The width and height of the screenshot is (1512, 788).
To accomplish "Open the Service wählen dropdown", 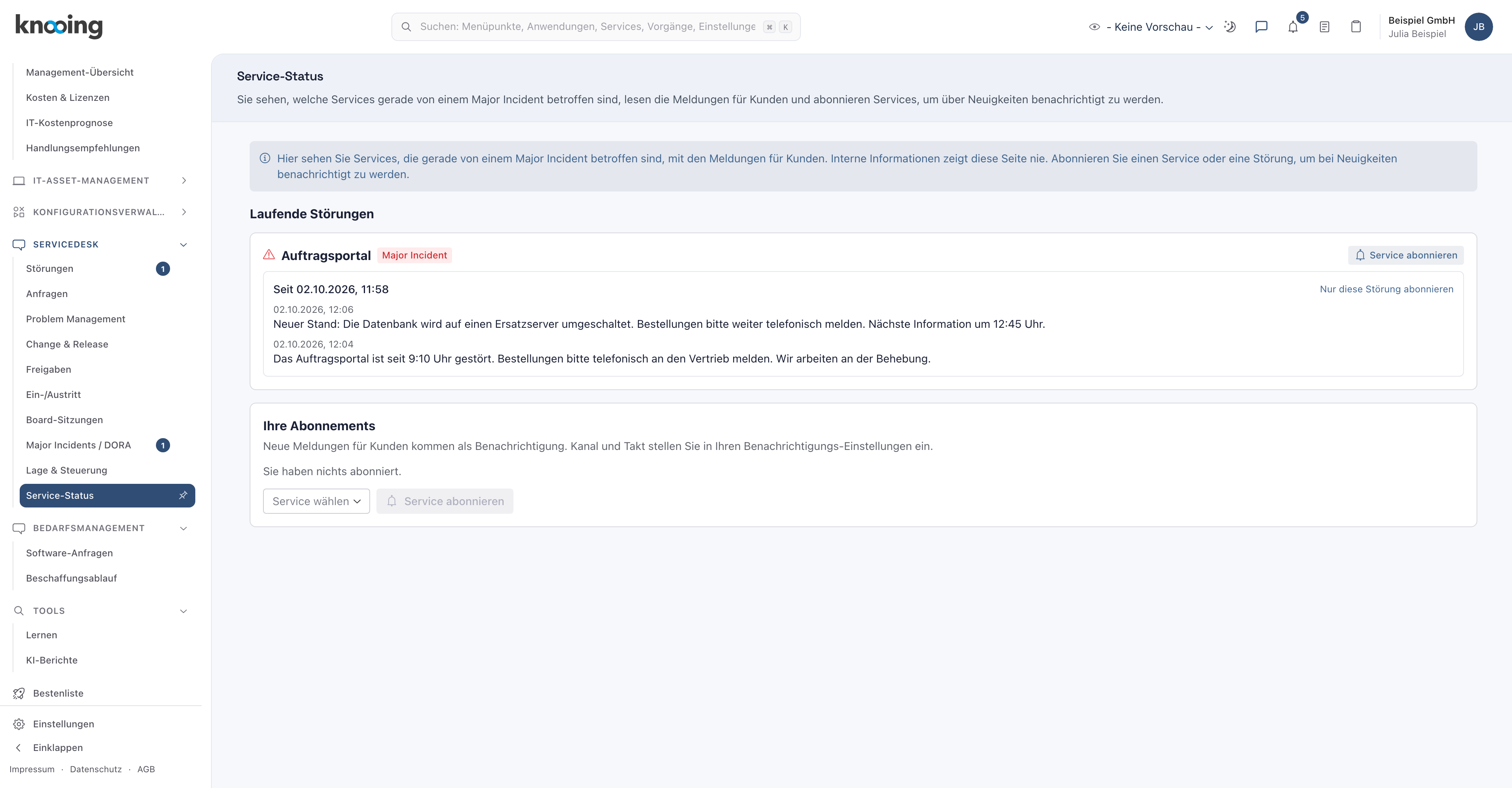I will click(316, 501).
